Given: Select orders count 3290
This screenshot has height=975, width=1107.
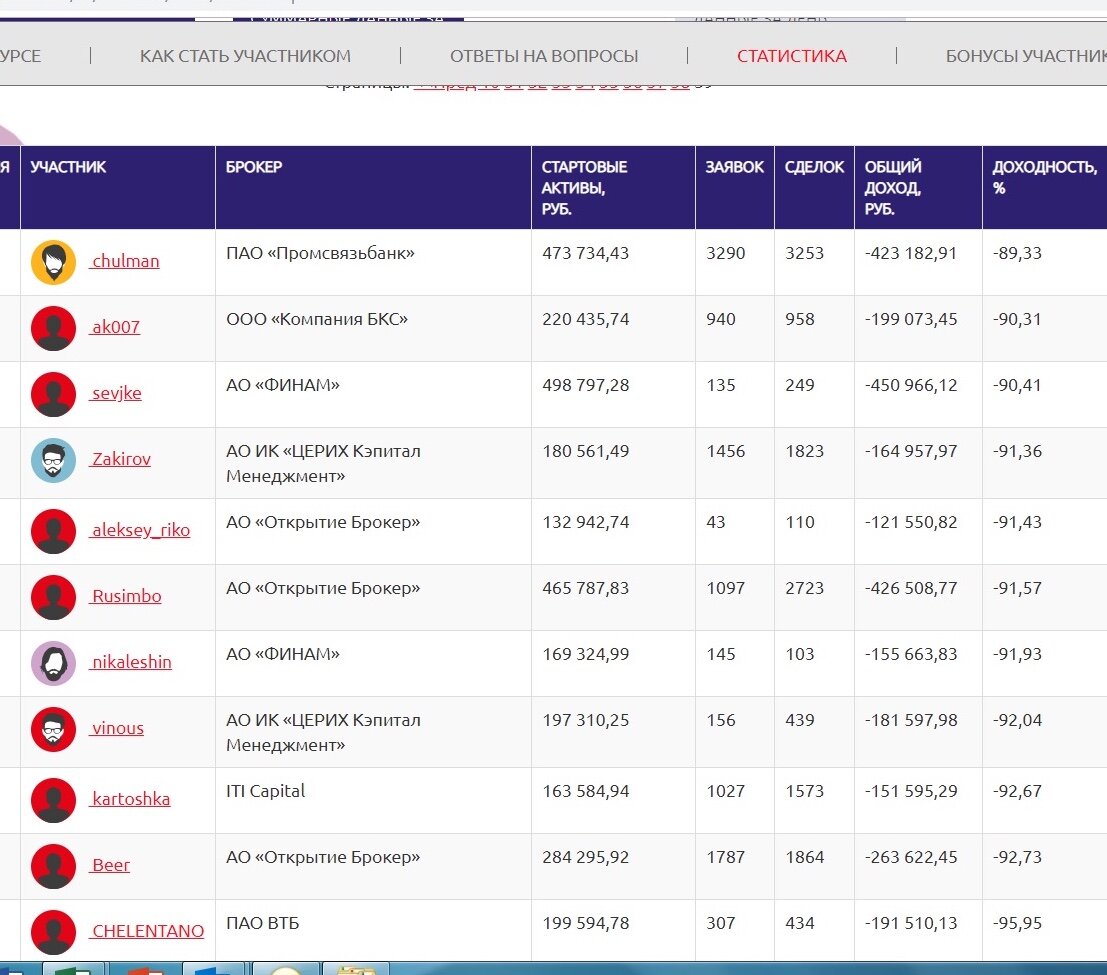Looking at the screenshot, I should [x=725, y=253].
